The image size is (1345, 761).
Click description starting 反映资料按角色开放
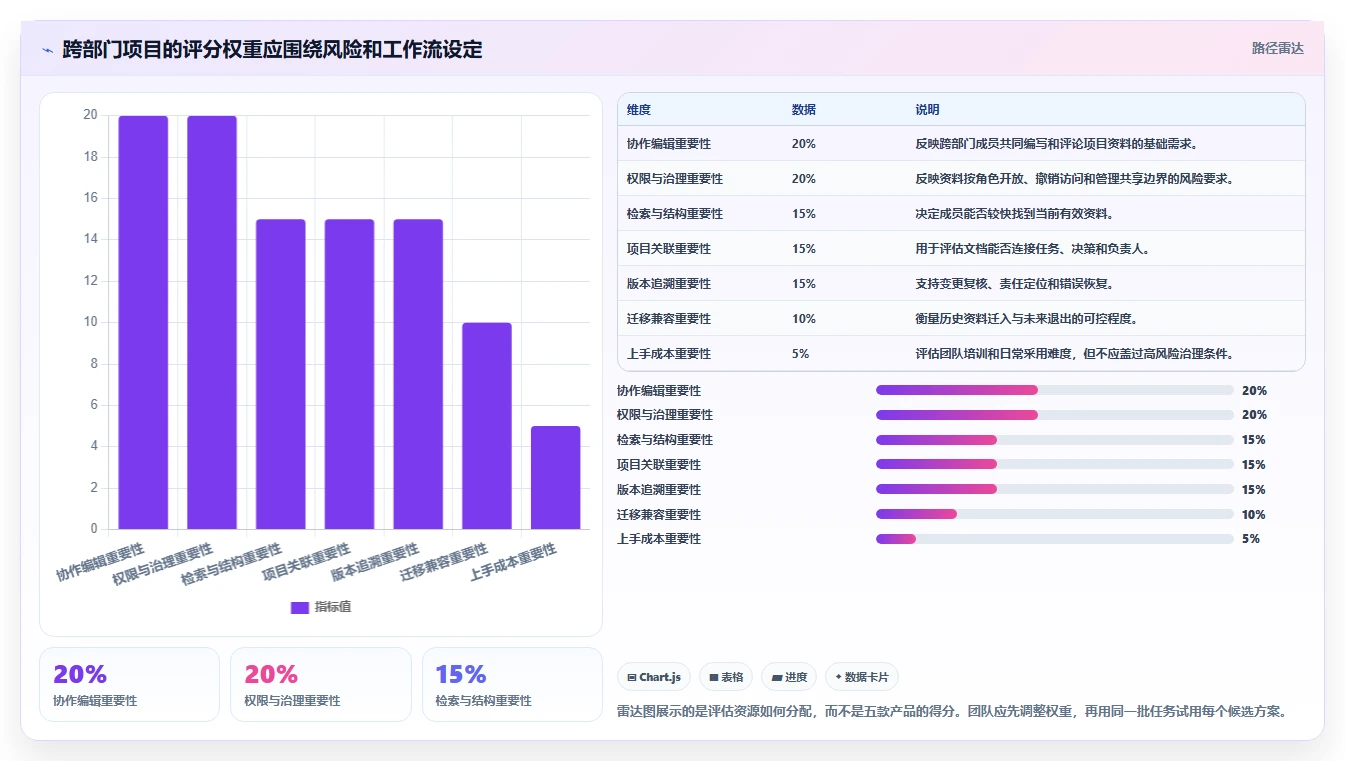(x=1075, y=179)
